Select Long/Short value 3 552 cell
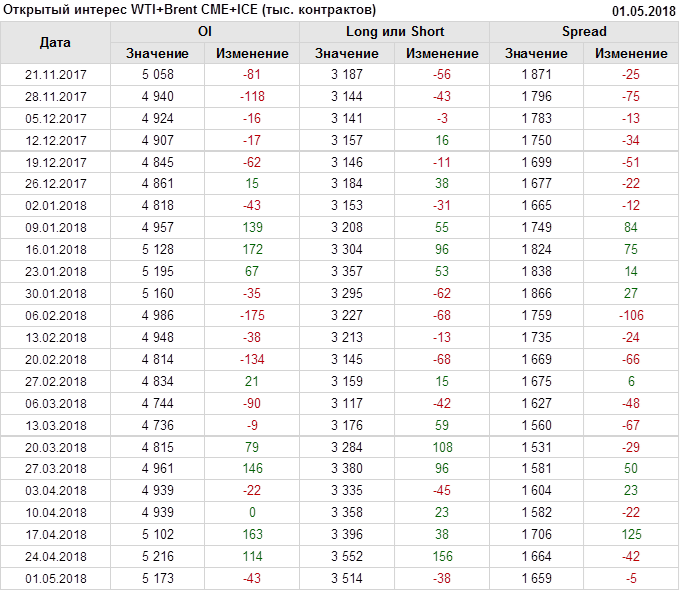Viewport: 680px width, 591px height. pyautogui.click(x=346, y=558)
